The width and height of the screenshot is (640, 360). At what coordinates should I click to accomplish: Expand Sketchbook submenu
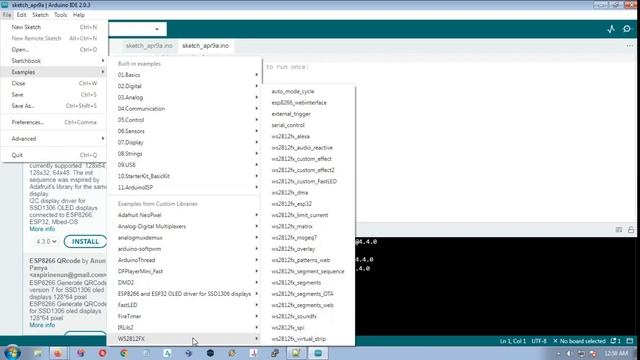tap(54, 61)
